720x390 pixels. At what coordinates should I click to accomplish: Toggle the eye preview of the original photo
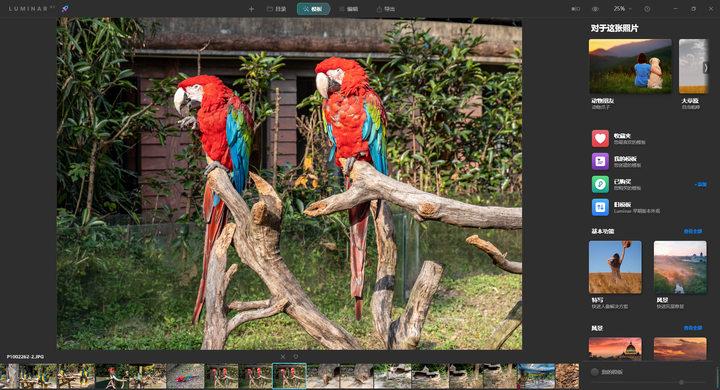click(x=595, y=9)
